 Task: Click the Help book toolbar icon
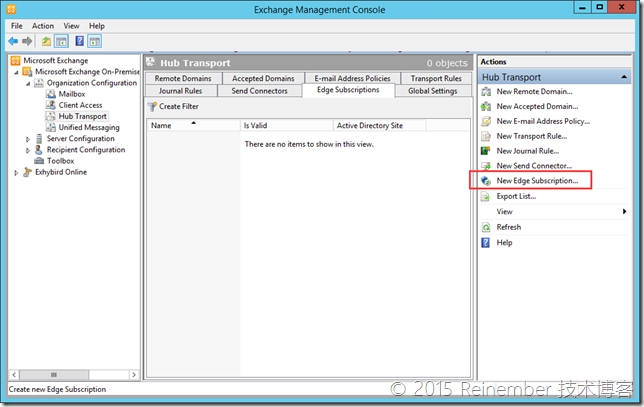[x=80, y=41]
